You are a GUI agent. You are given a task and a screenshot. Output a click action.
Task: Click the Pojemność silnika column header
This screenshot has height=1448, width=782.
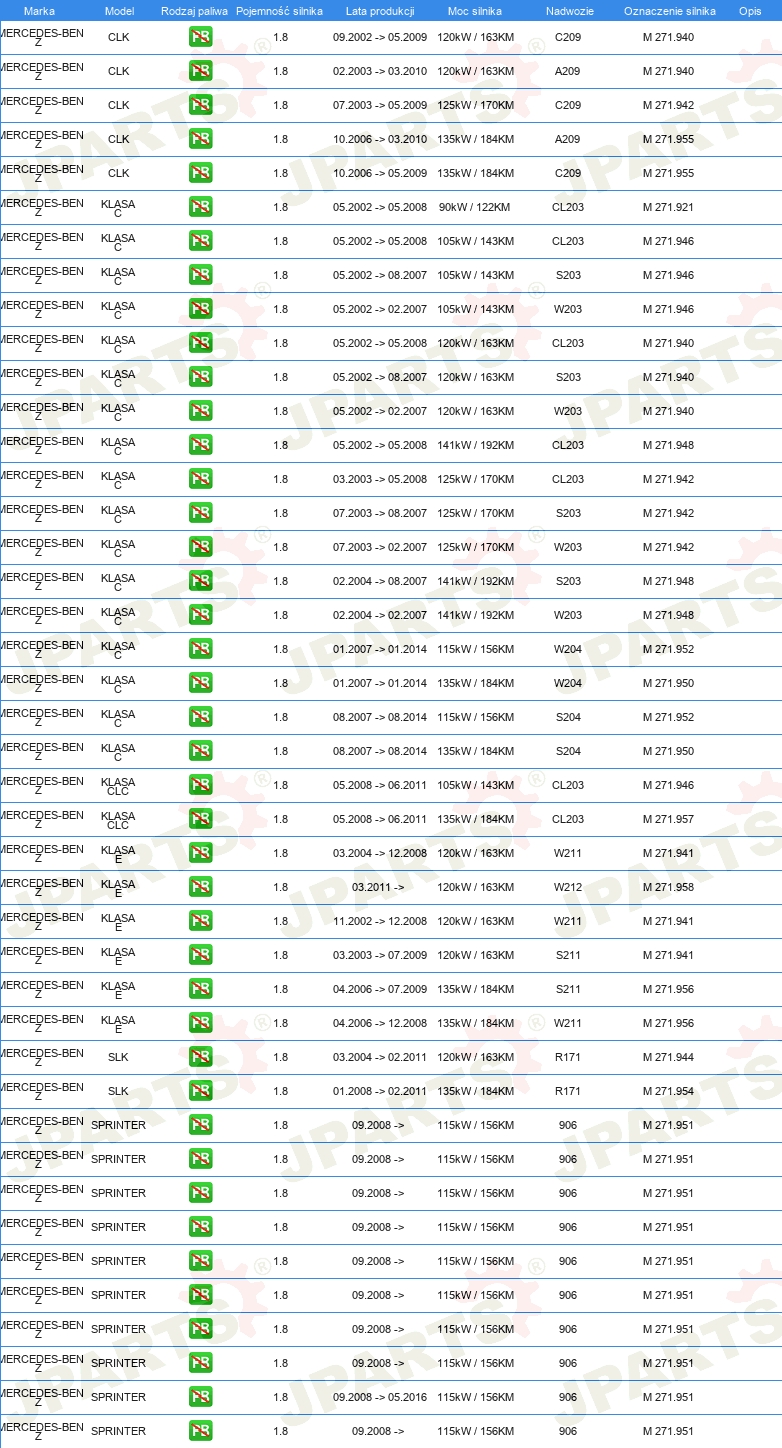[279, 11]
